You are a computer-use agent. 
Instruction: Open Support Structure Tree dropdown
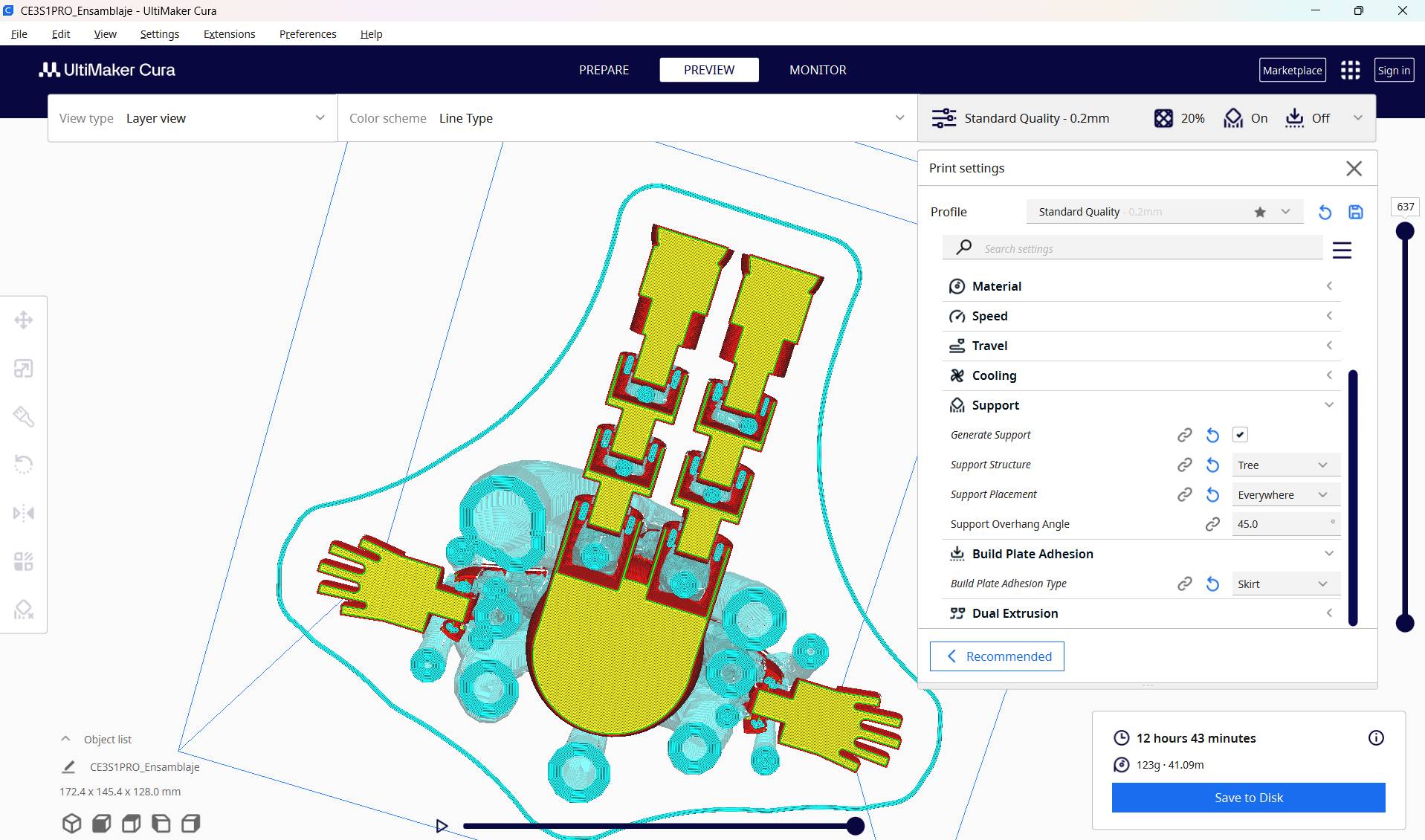(1286, 465)
